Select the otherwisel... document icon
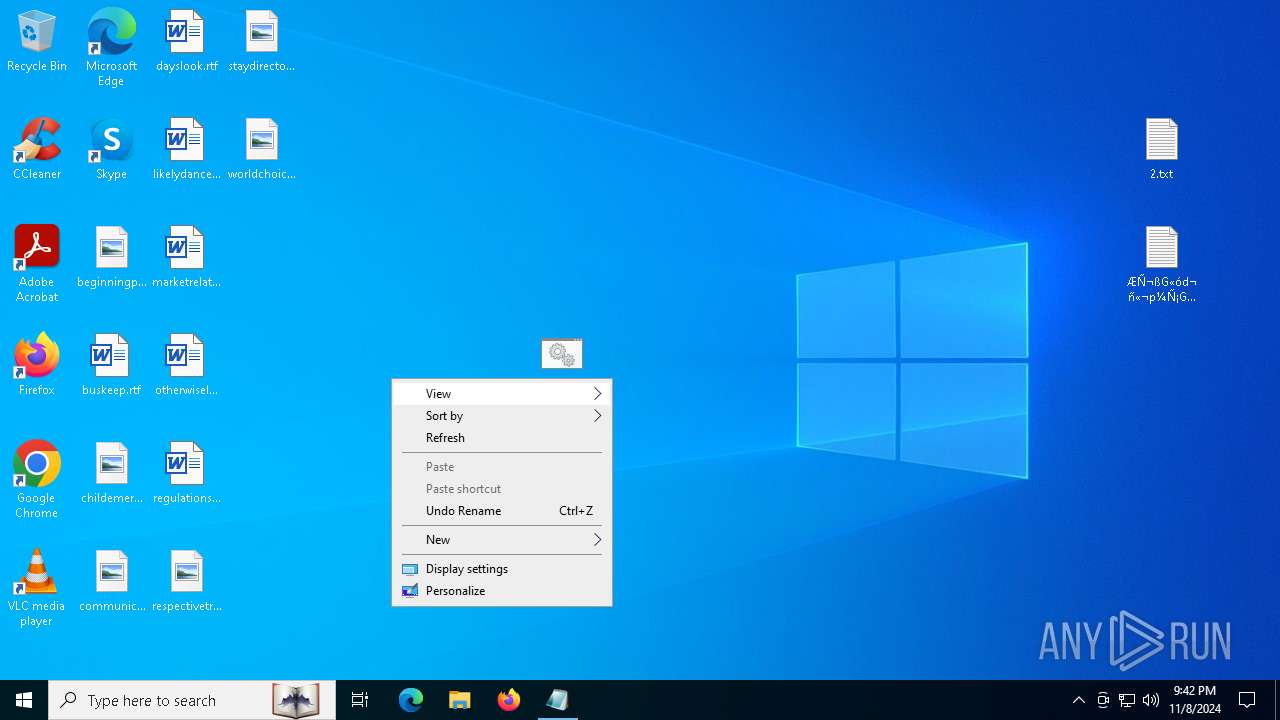Image resolution: width=1280 pixels, height=720 pixels. point(186,366)
